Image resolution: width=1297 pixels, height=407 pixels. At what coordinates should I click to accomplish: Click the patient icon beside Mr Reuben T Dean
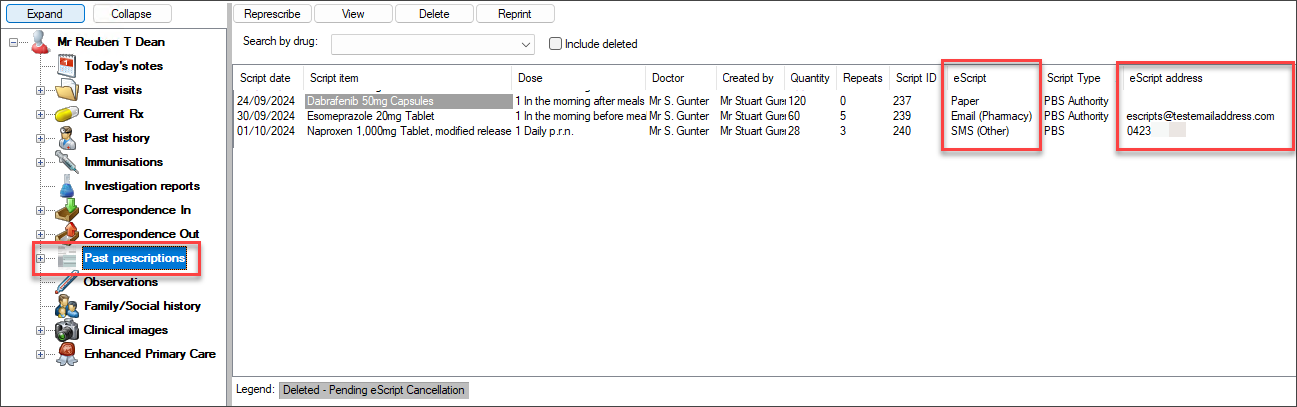coord(39,42)
